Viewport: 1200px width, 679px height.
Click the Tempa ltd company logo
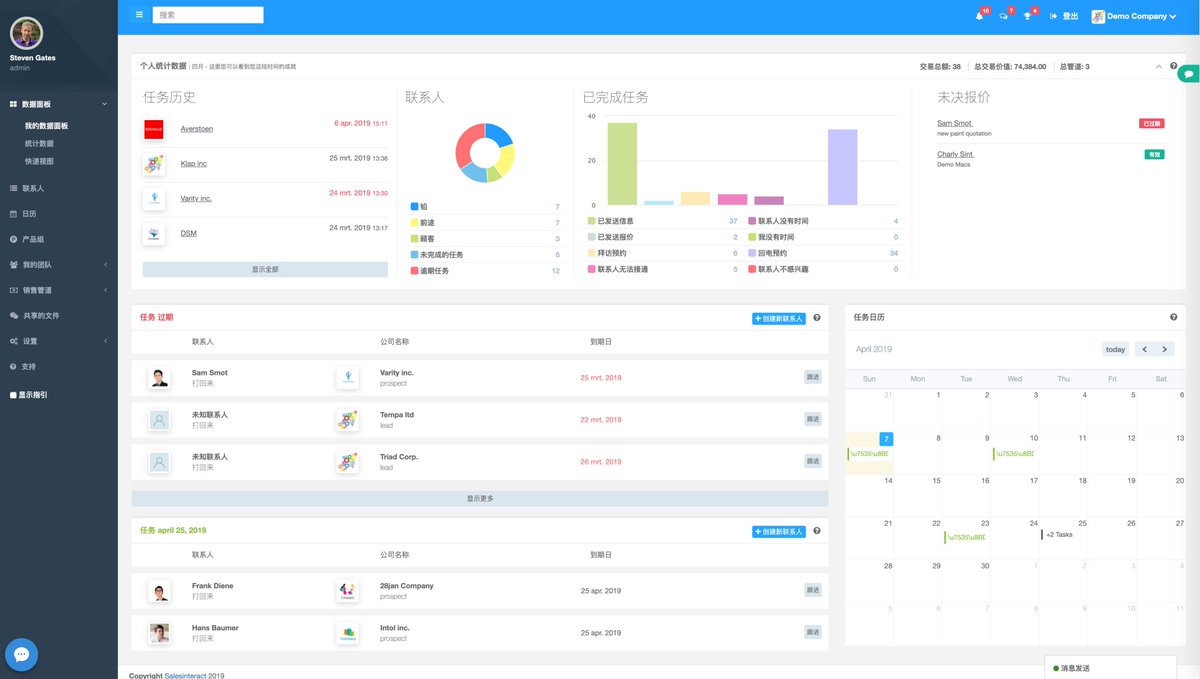(347, 419)
